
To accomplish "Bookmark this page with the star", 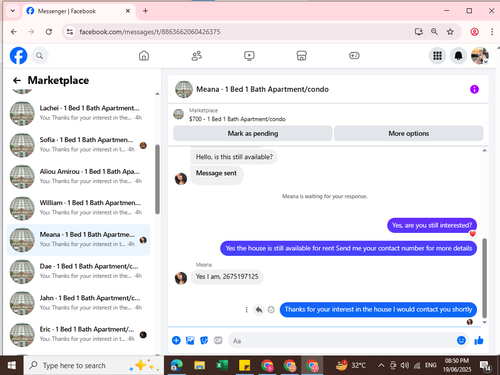I will [450, 32].
